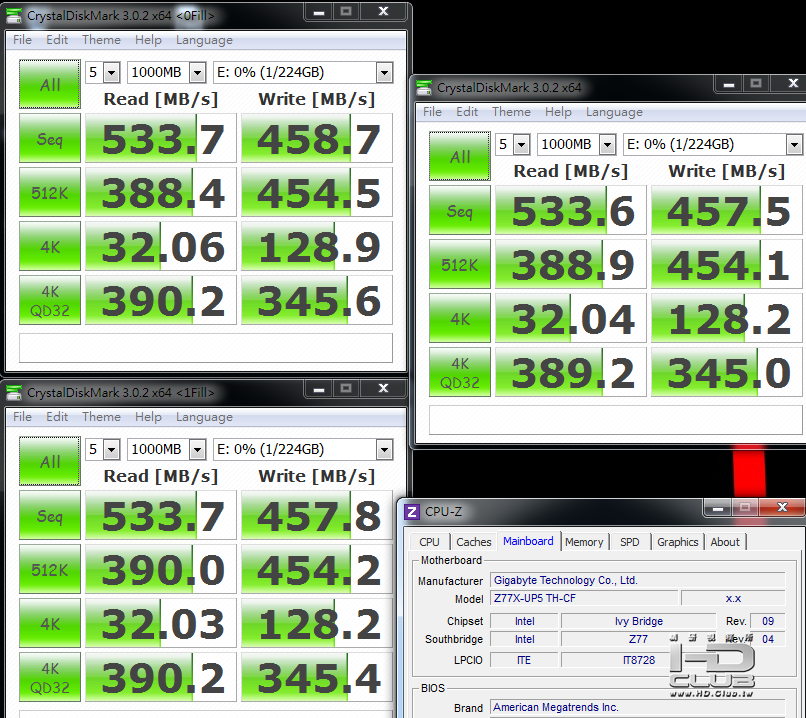Viewport: 806px width, 718px height.
Task: Open 1000MB size dropdown in 0Fill window
Action: tap(197, 73)
